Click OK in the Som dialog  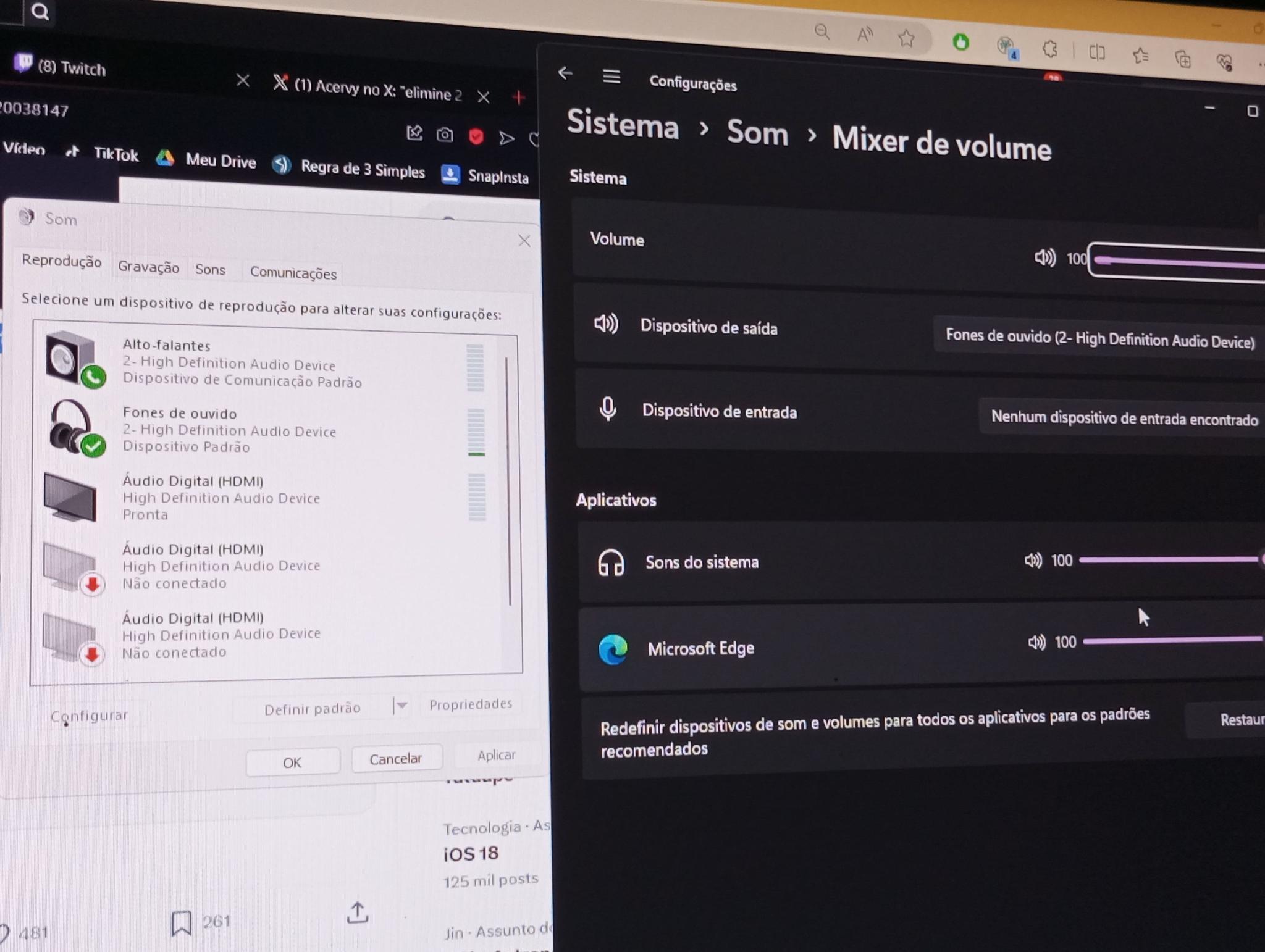point(292,762)
